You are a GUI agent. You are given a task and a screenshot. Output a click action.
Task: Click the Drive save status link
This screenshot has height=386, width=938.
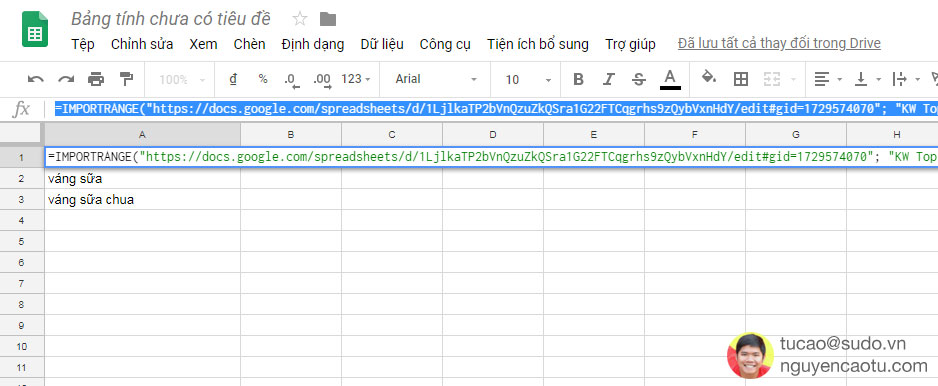click(779, 44)
